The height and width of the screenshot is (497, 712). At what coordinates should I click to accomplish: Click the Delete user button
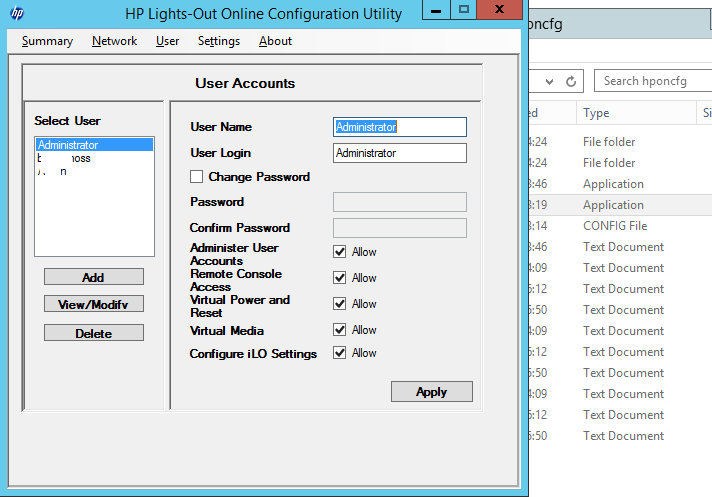pos(93,333)
